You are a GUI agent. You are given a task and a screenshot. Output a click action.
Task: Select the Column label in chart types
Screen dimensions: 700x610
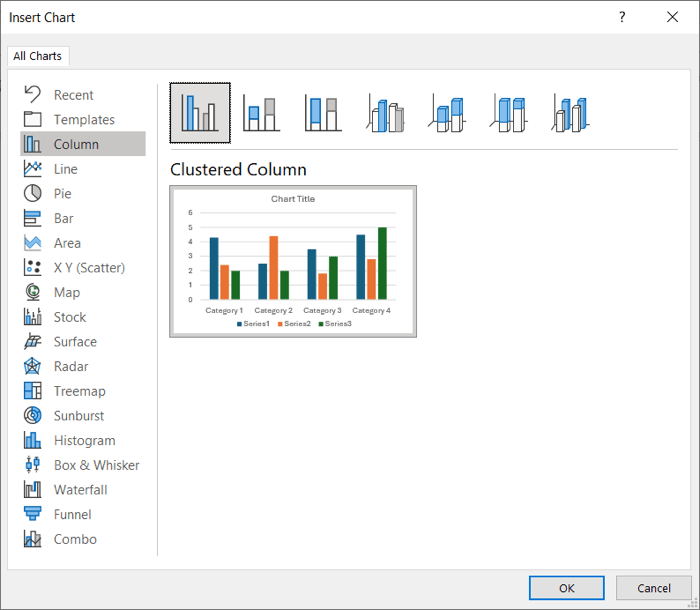click(76, 144)
